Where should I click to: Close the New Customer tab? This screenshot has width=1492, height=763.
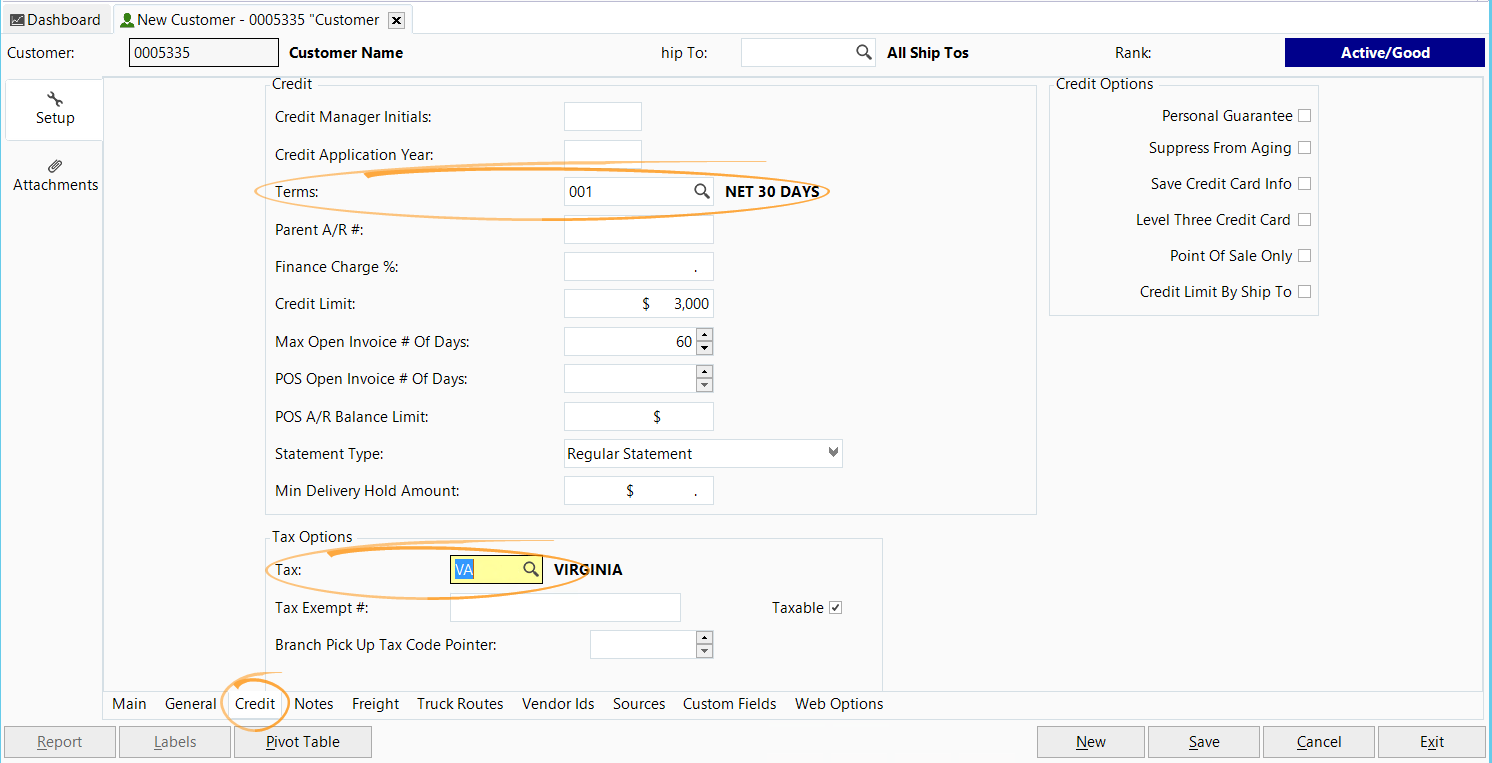(x=396, y=20)
